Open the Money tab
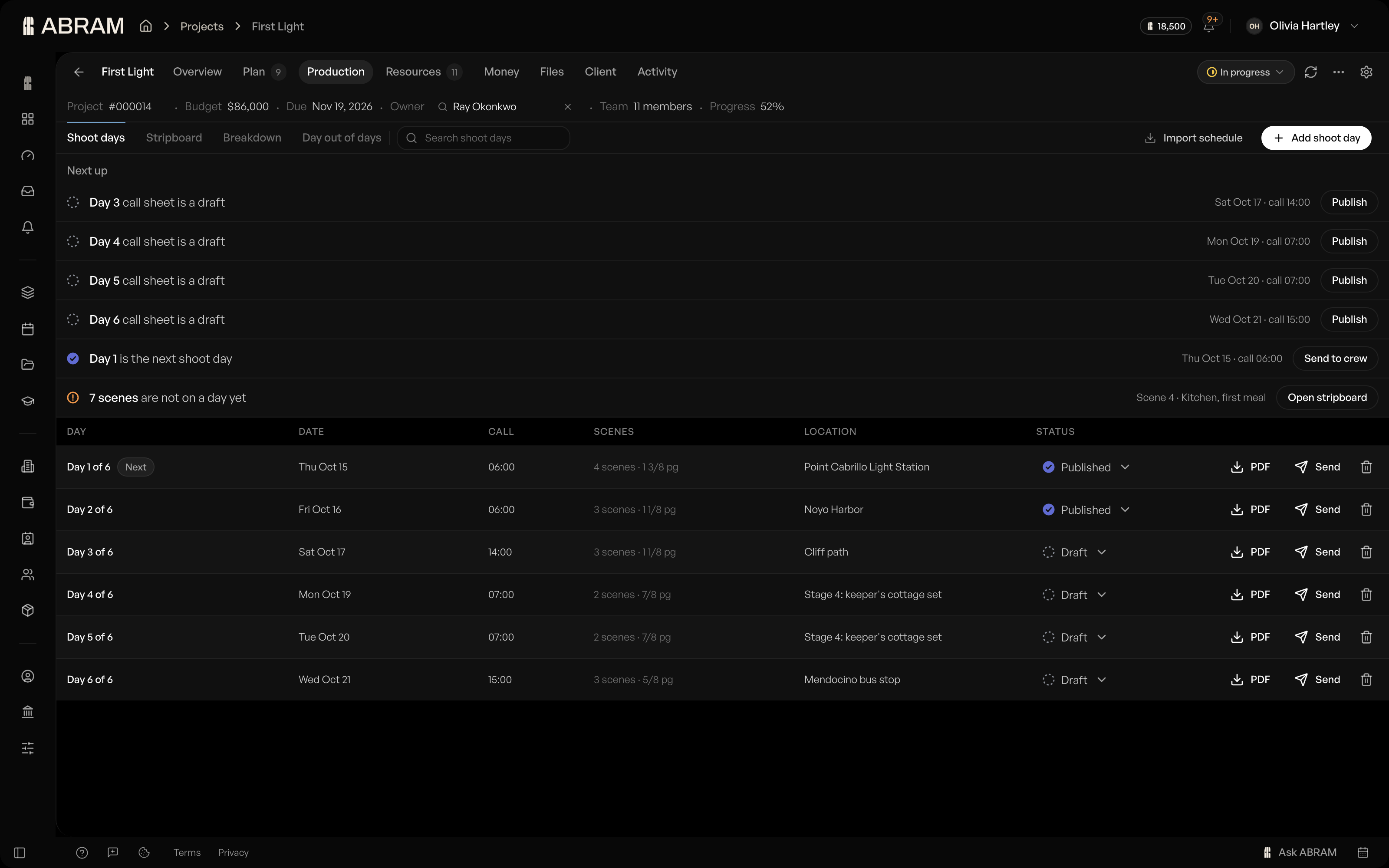The height and width of the screenshot is (868, 1389). pyautogui.click(x=501, y=72)
